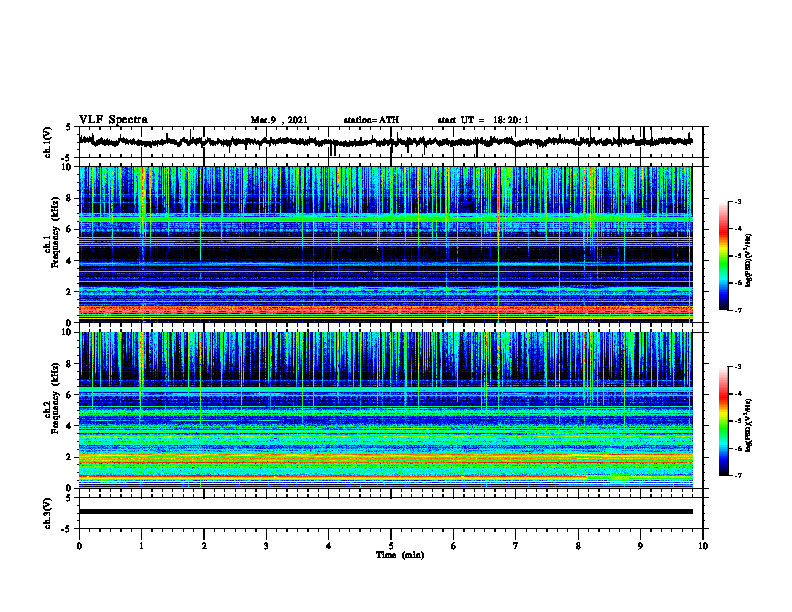Select the date text 'Mar.9, 2021'
Viewport: 792px width, 612px height.
tap(279, 120)
